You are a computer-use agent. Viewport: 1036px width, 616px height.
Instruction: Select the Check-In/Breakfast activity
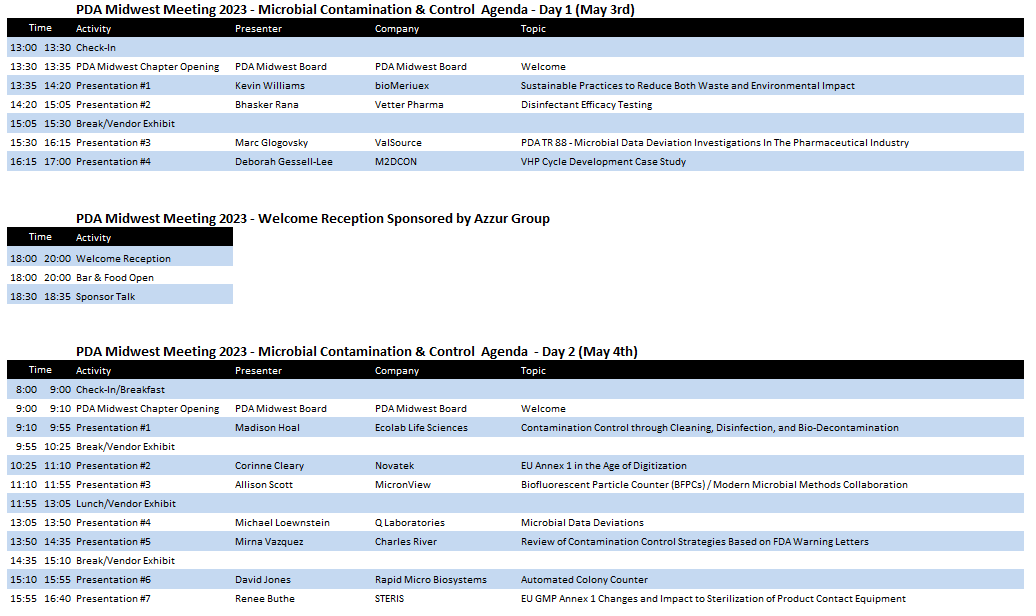[x=120, y=390]
